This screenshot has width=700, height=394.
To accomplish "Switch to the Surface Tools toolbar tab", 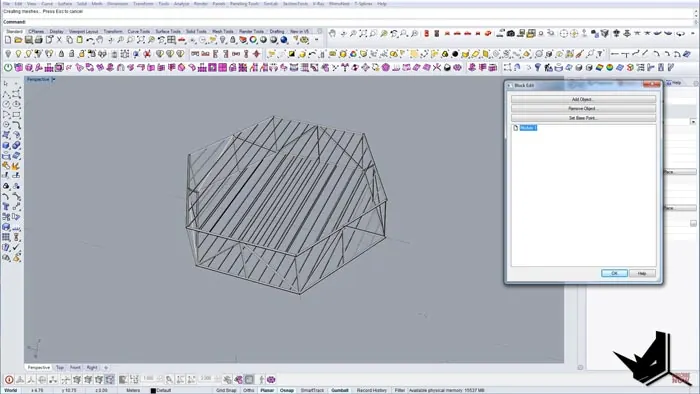I will [x=168, y=31].
